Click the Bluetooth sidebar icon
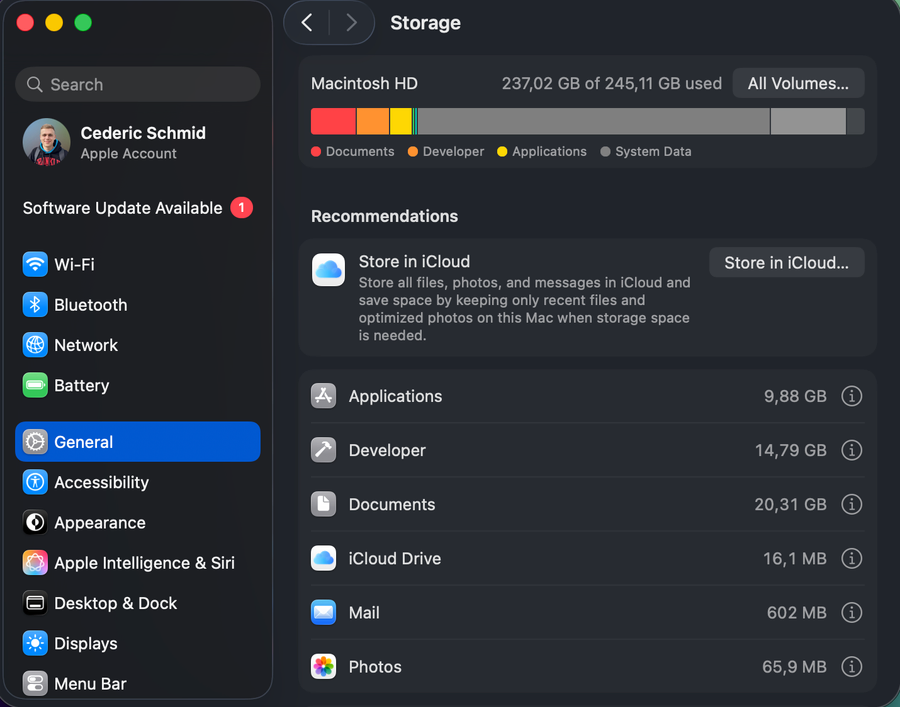 pyautogui.click(x=35, y=305)
